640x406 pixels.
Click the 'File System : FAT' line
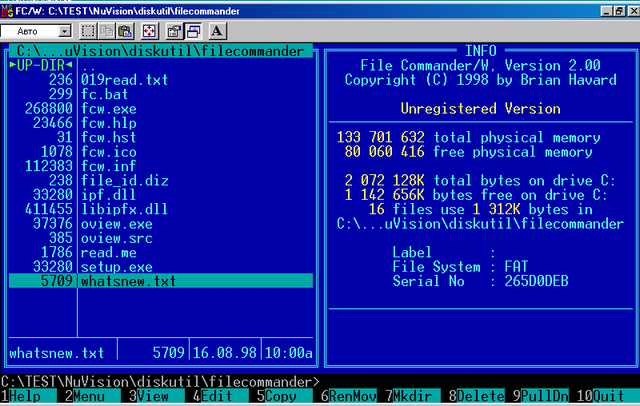click(460, 267)
